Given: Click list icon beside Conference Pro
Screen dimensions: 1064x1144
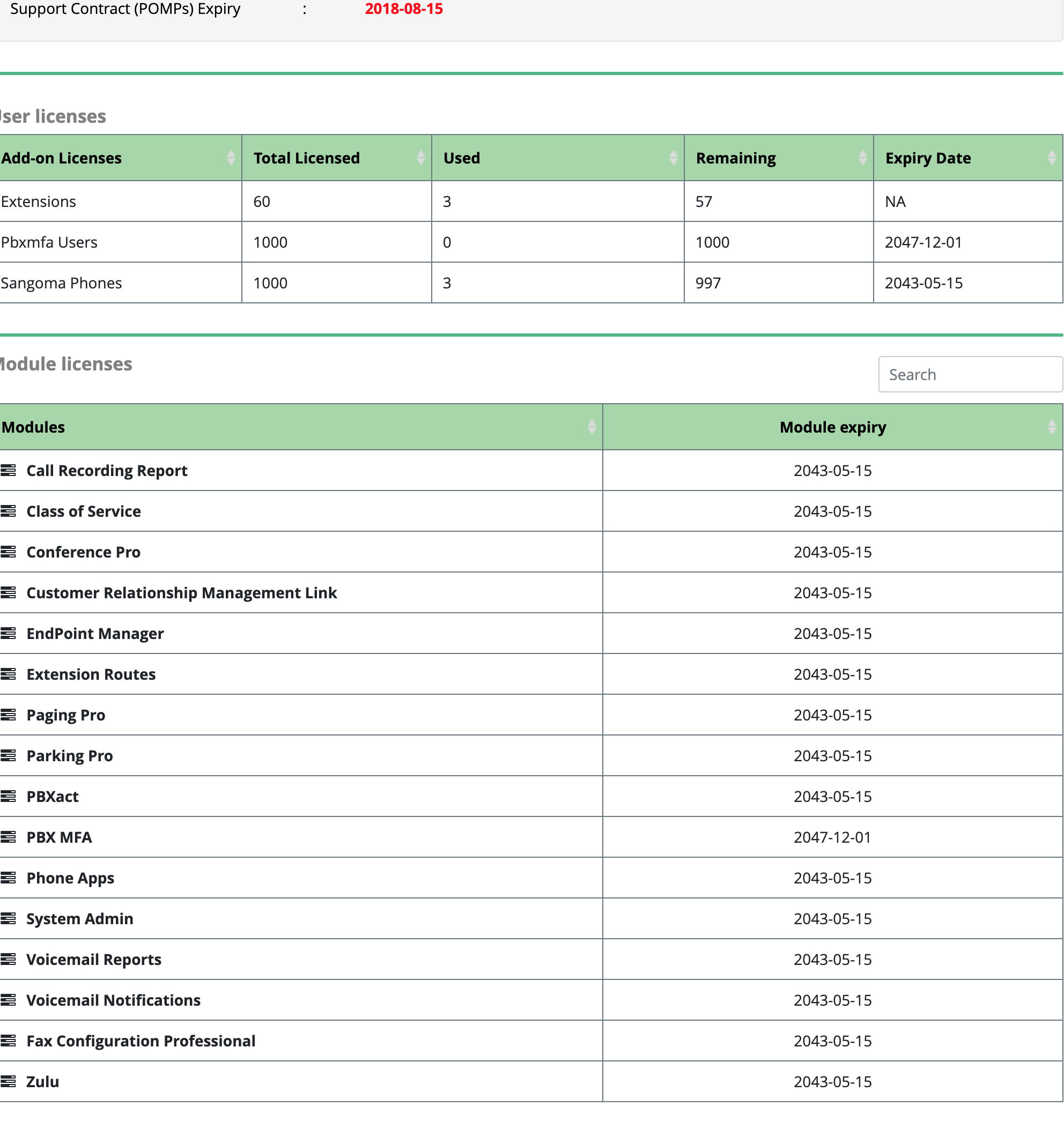Looking at the screenshot, I should click(8, 552).
